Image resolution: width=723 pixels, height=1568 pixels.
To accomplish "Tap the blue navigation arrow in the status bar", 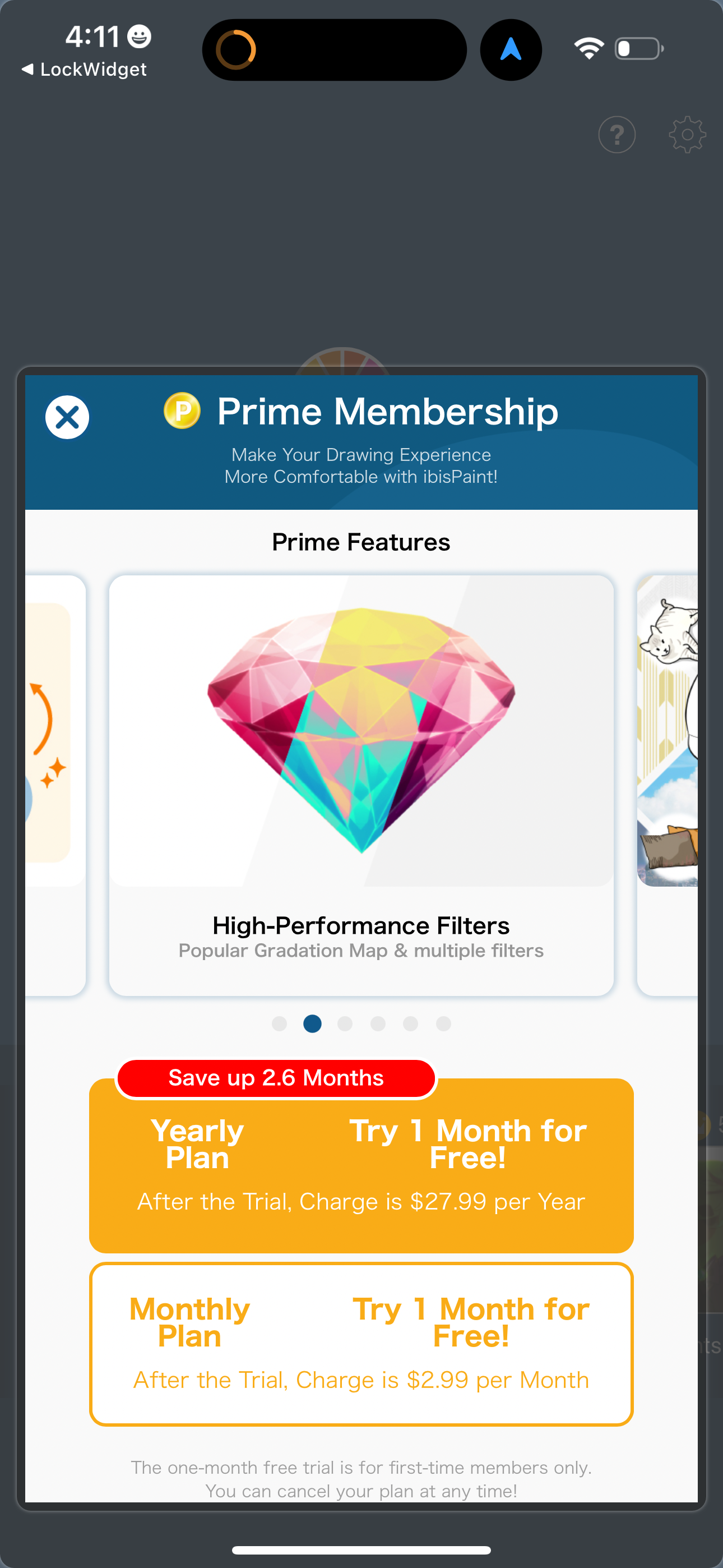I will click(511, 50).
